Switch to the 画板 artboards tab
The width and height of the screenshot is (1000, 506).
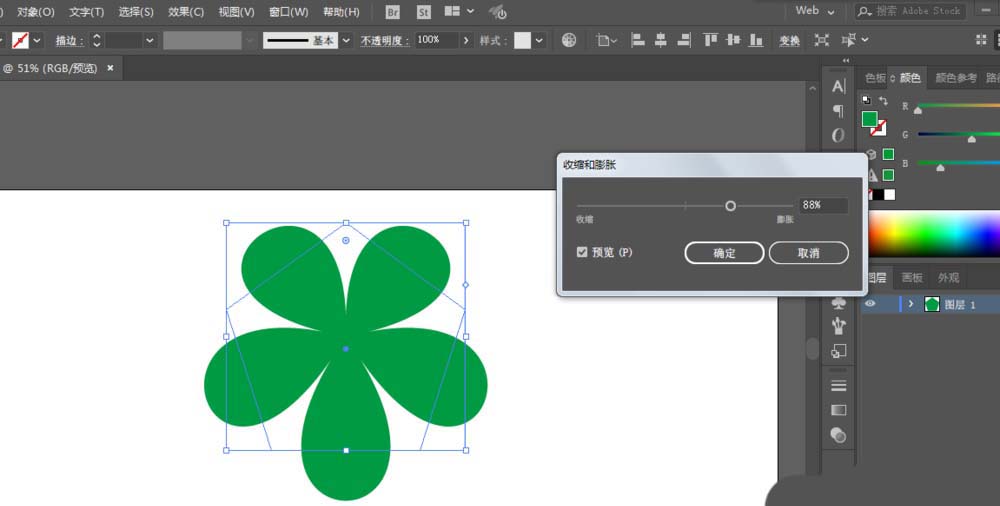(912, 278)
